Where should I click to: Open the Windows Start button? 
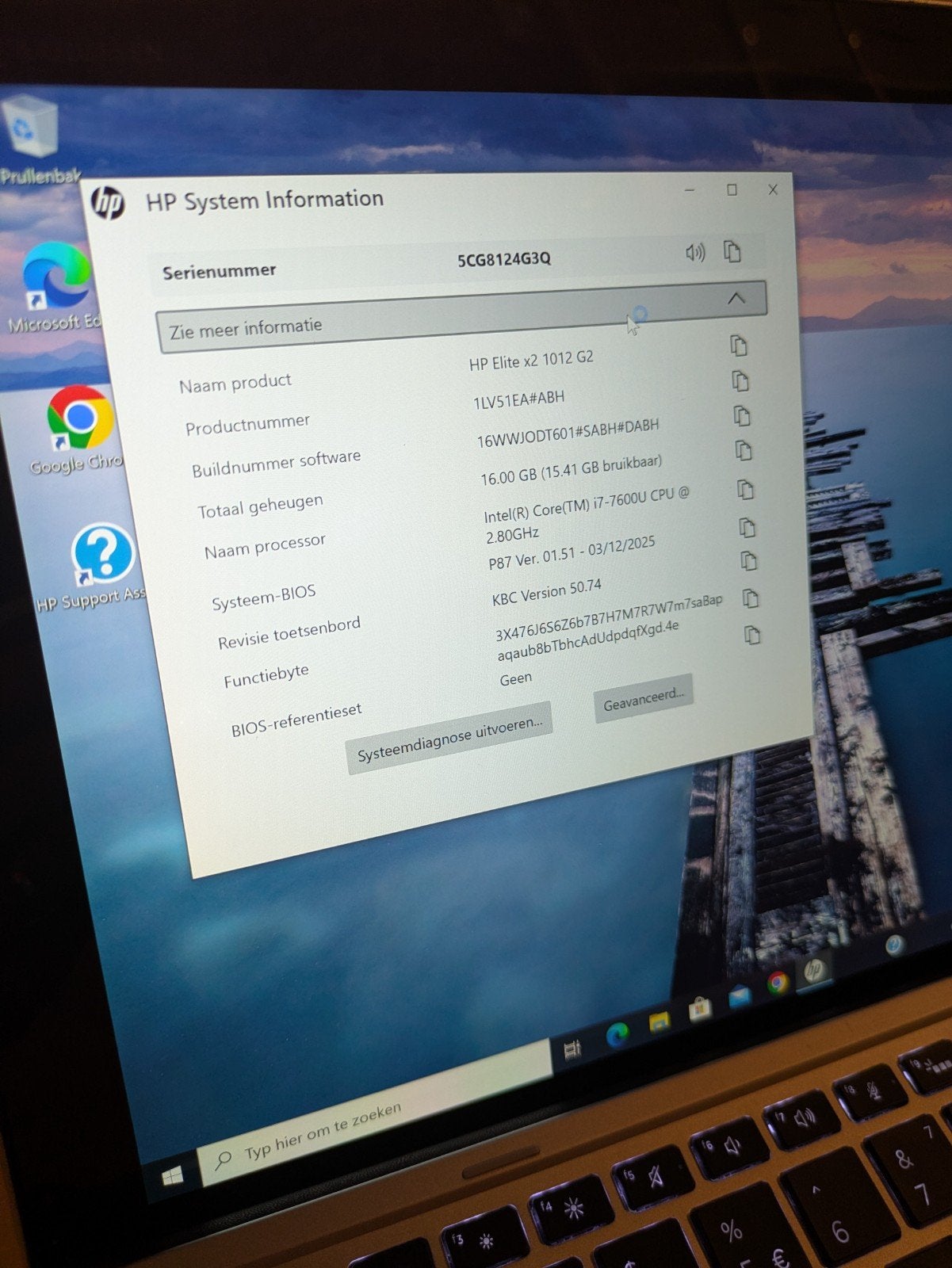[172, 1175]
